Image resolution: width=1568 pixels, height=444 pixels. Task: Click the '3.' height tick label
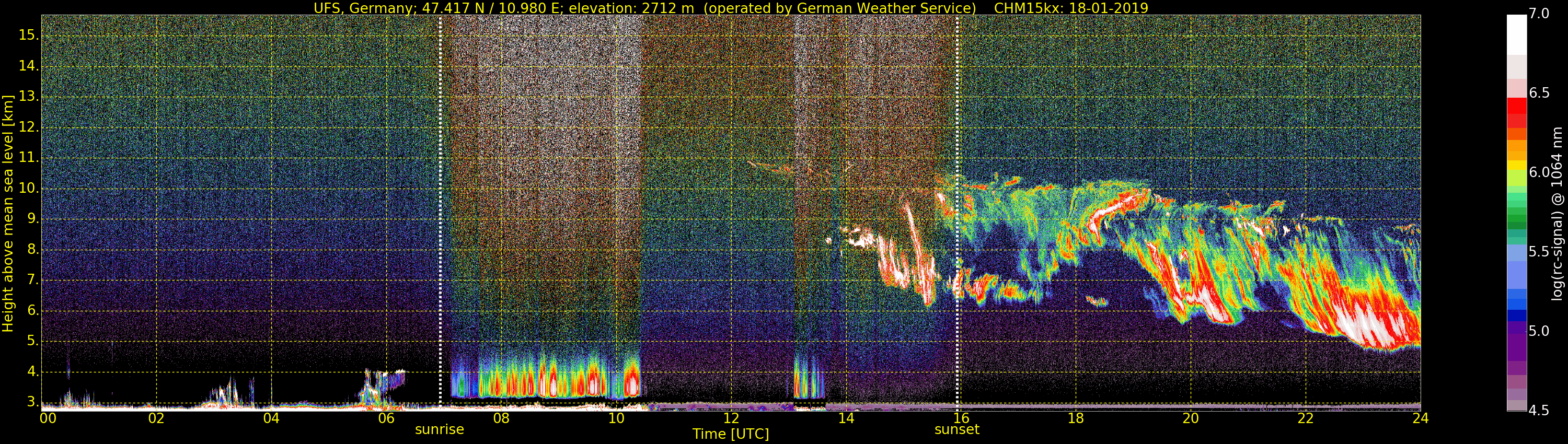[33, 402]
